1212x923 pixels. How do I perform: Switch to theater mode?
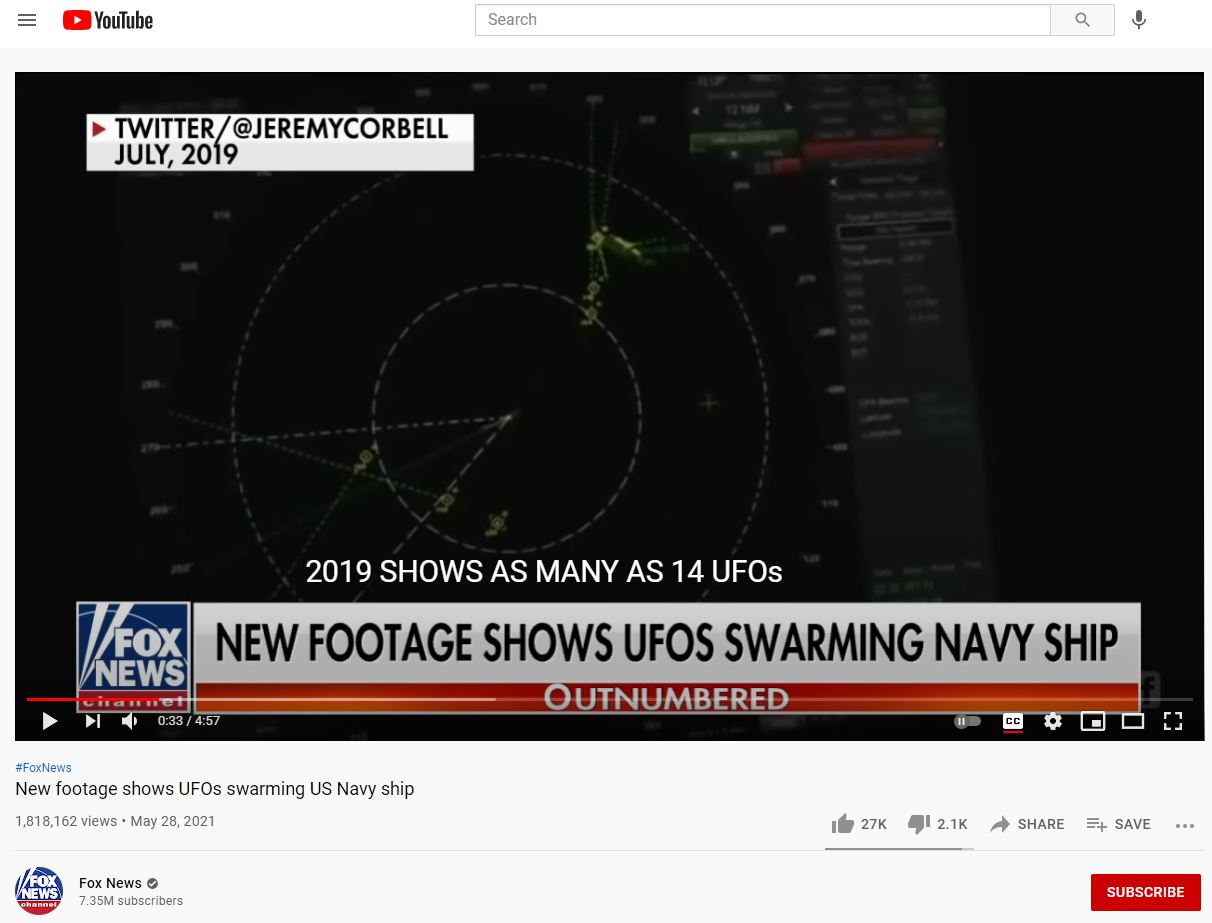(1133, 720)
